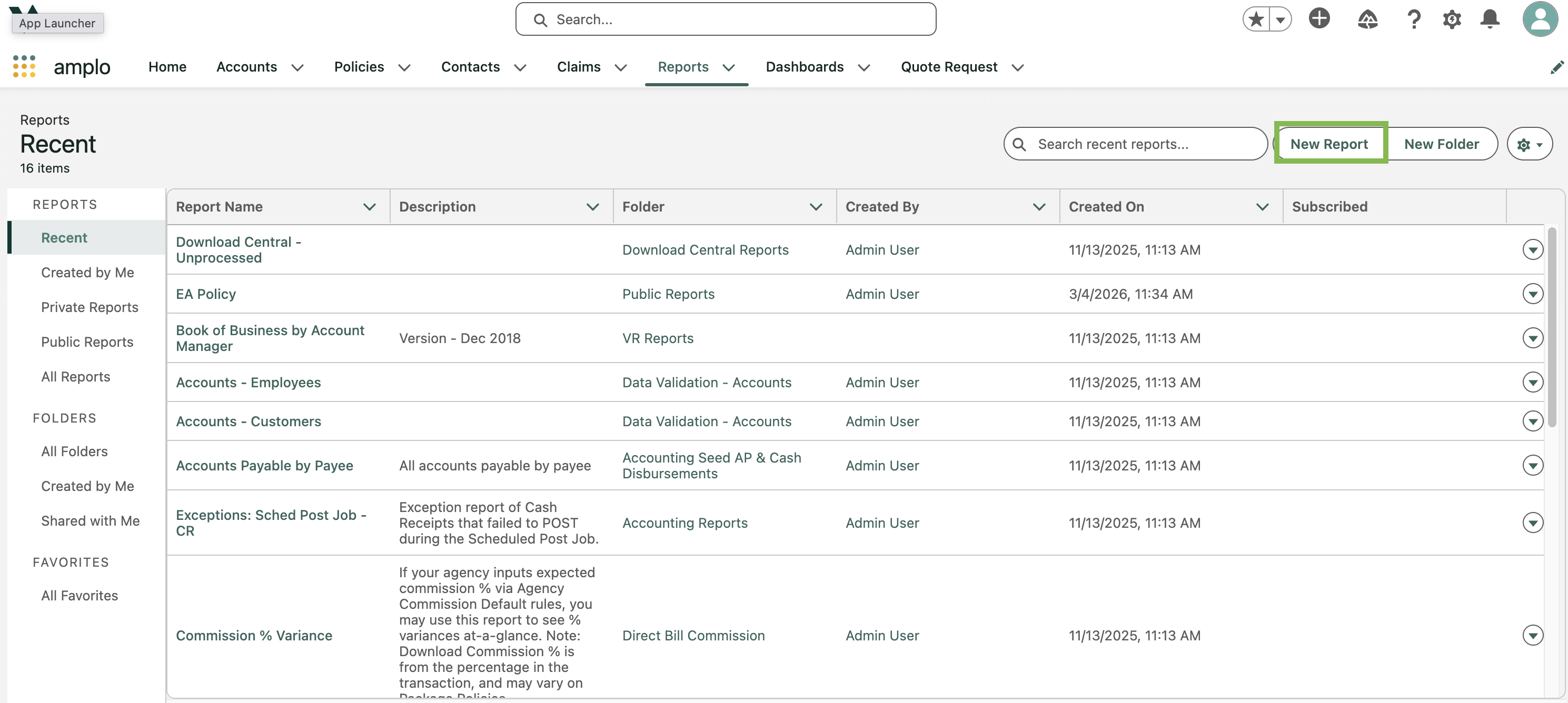The width and height of the screenshot is (1568, 703).
Task: Open the Help question mark icon
Action: (1413, 19)
